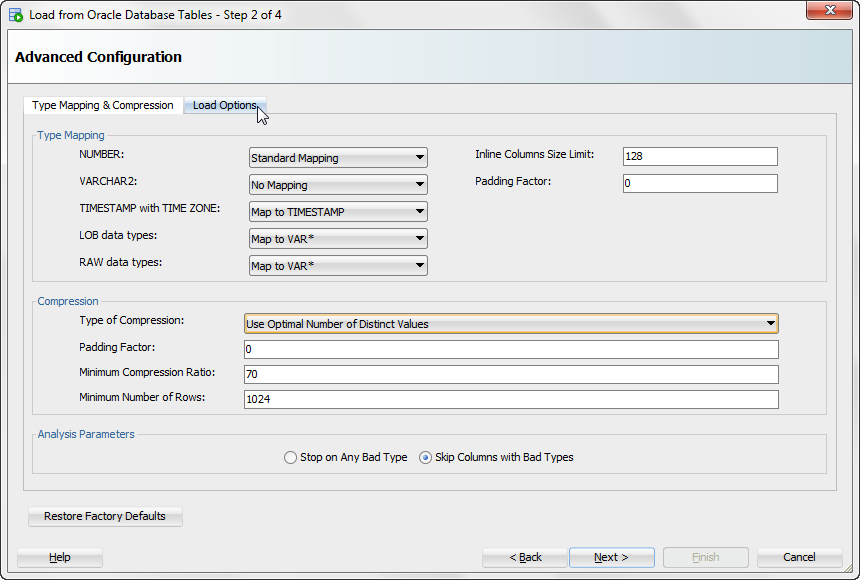The height and width of the screenshot is (580, 860).
Task: Expand TIMESTAMP with TIME ZONE dropdown
Action: coord(338,211)
